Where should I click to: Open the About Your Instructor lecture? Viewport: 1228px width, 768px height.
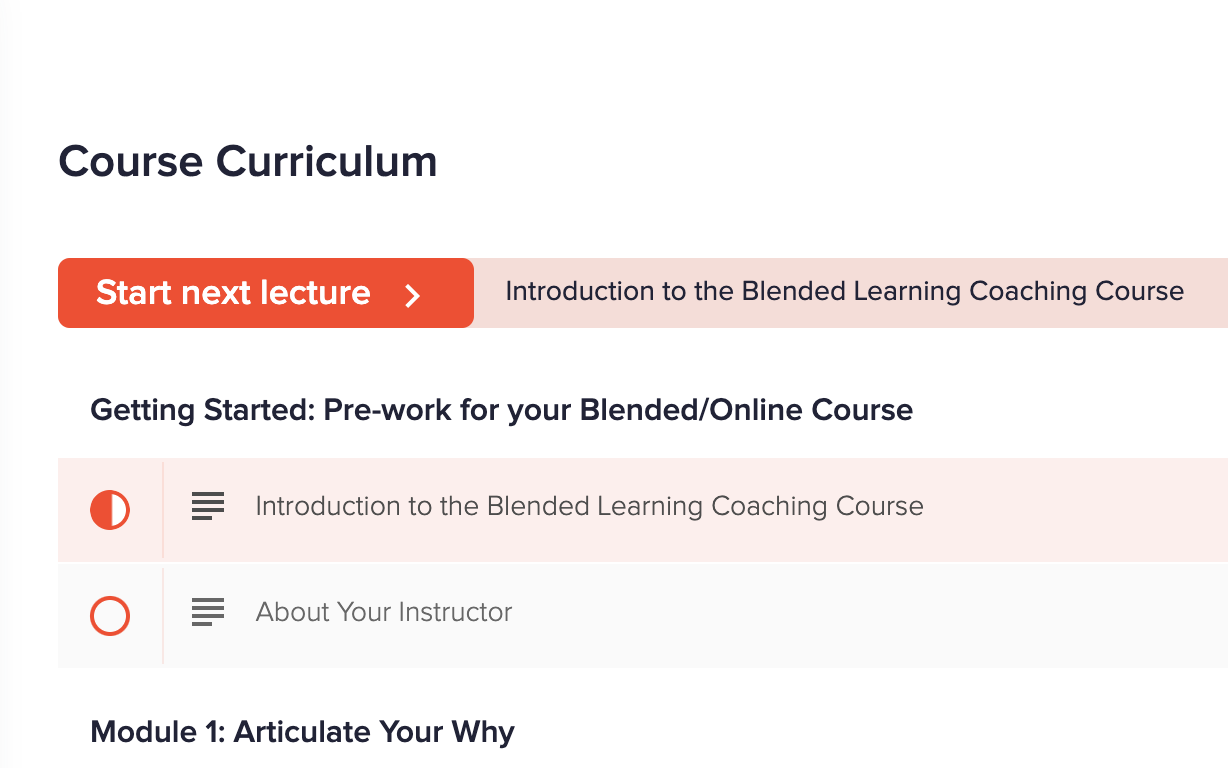(x=384, y=612)
